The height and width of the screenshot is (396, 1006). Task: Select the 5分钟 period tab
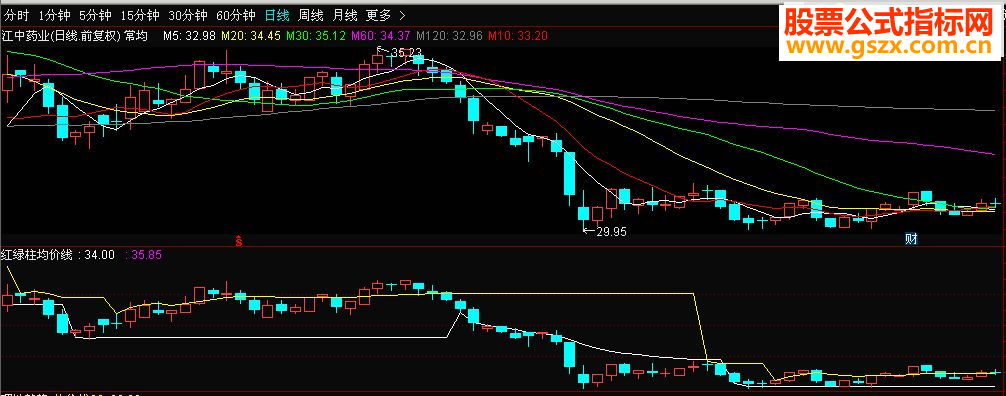coord(96,15)
